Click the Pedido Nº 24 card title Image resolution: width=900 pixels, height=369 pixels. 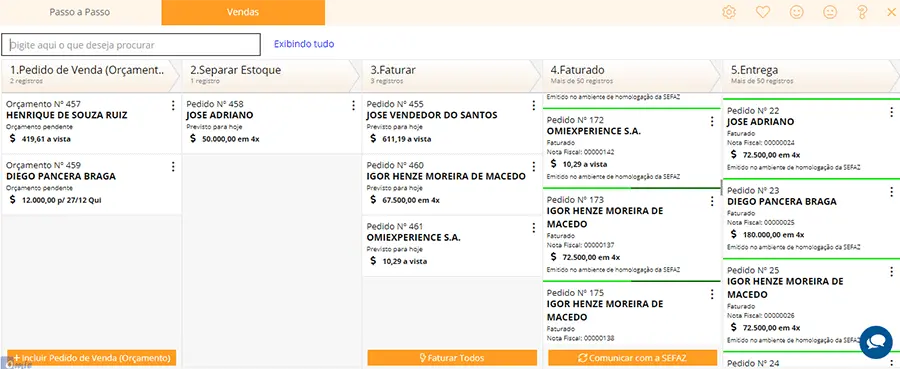(x=752, y=363)
